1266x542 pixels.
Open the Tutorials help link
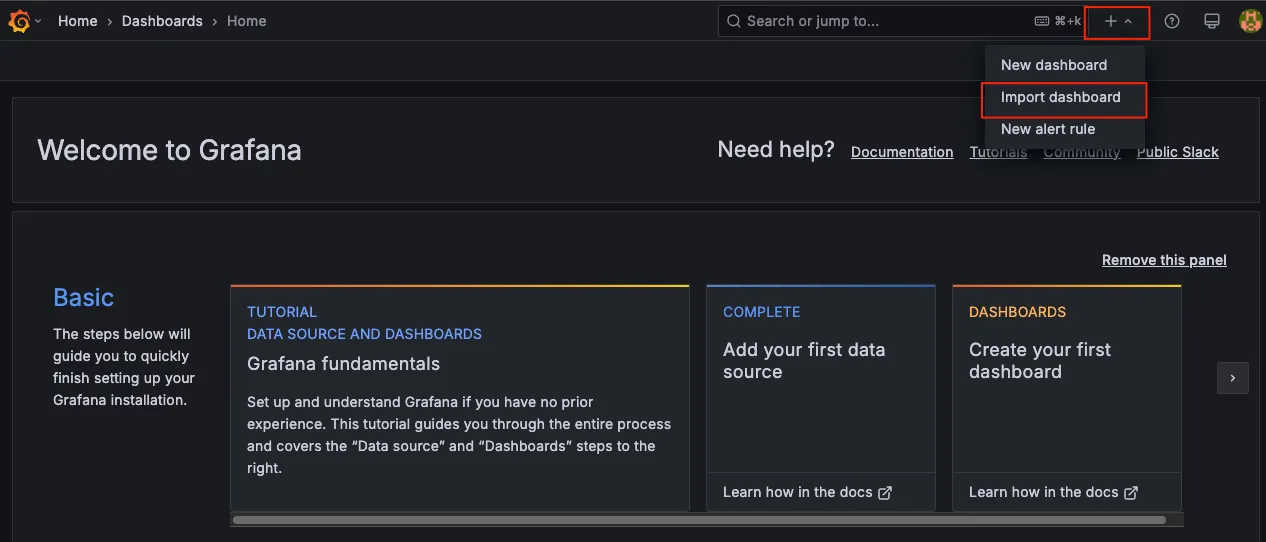[x=998, y=152]
